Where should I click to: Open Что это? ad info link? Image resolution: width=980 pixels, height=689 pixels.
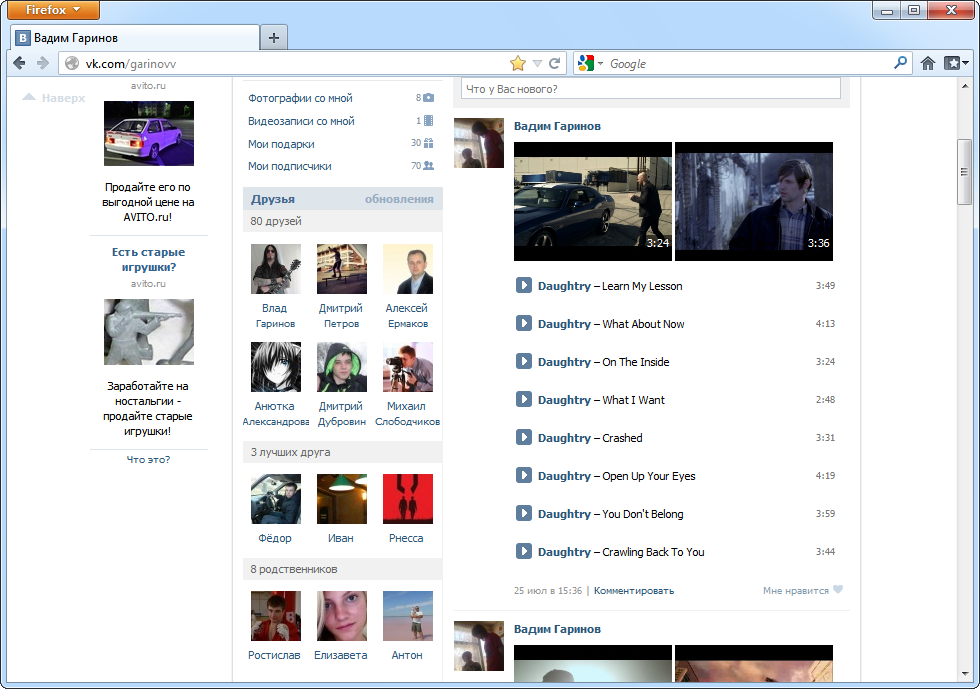tap(148, 459)
